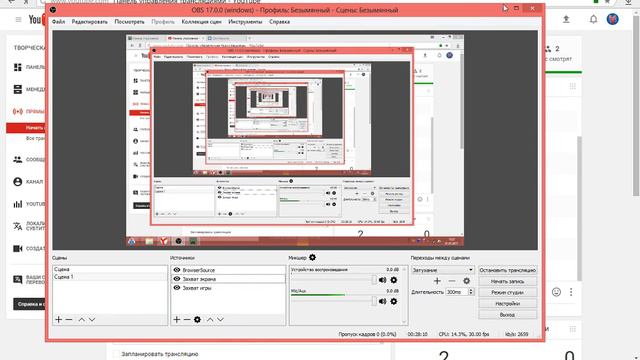Click the Выход button

click(x=507, y=315)
